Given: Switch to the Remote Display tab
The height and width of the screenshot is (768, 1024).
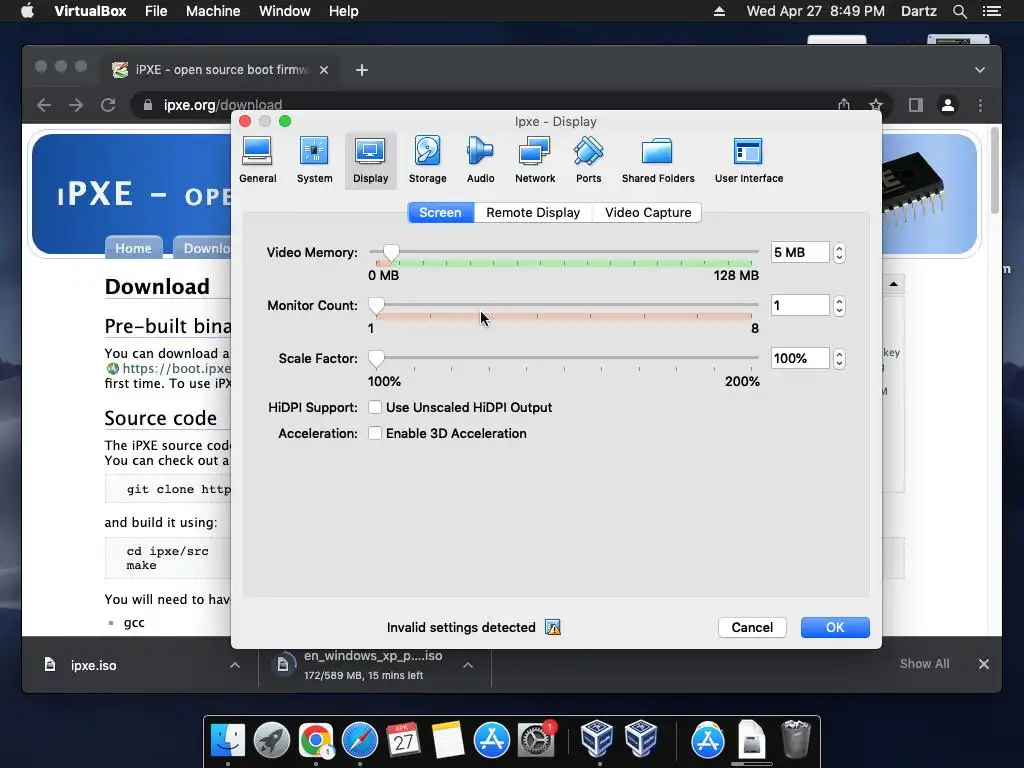Looking at the screenshot, I should [x=533, y=213].
